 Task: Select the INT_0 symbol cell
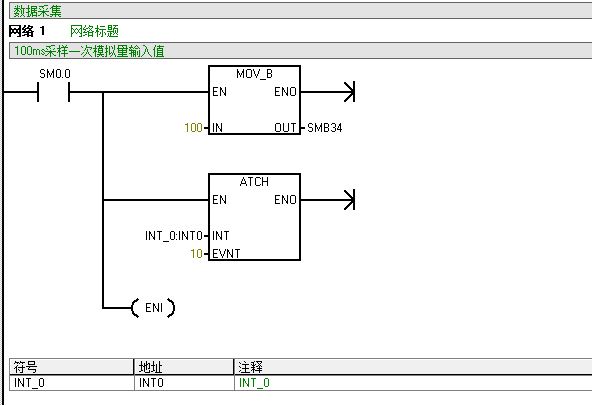(x=71, y=383)
